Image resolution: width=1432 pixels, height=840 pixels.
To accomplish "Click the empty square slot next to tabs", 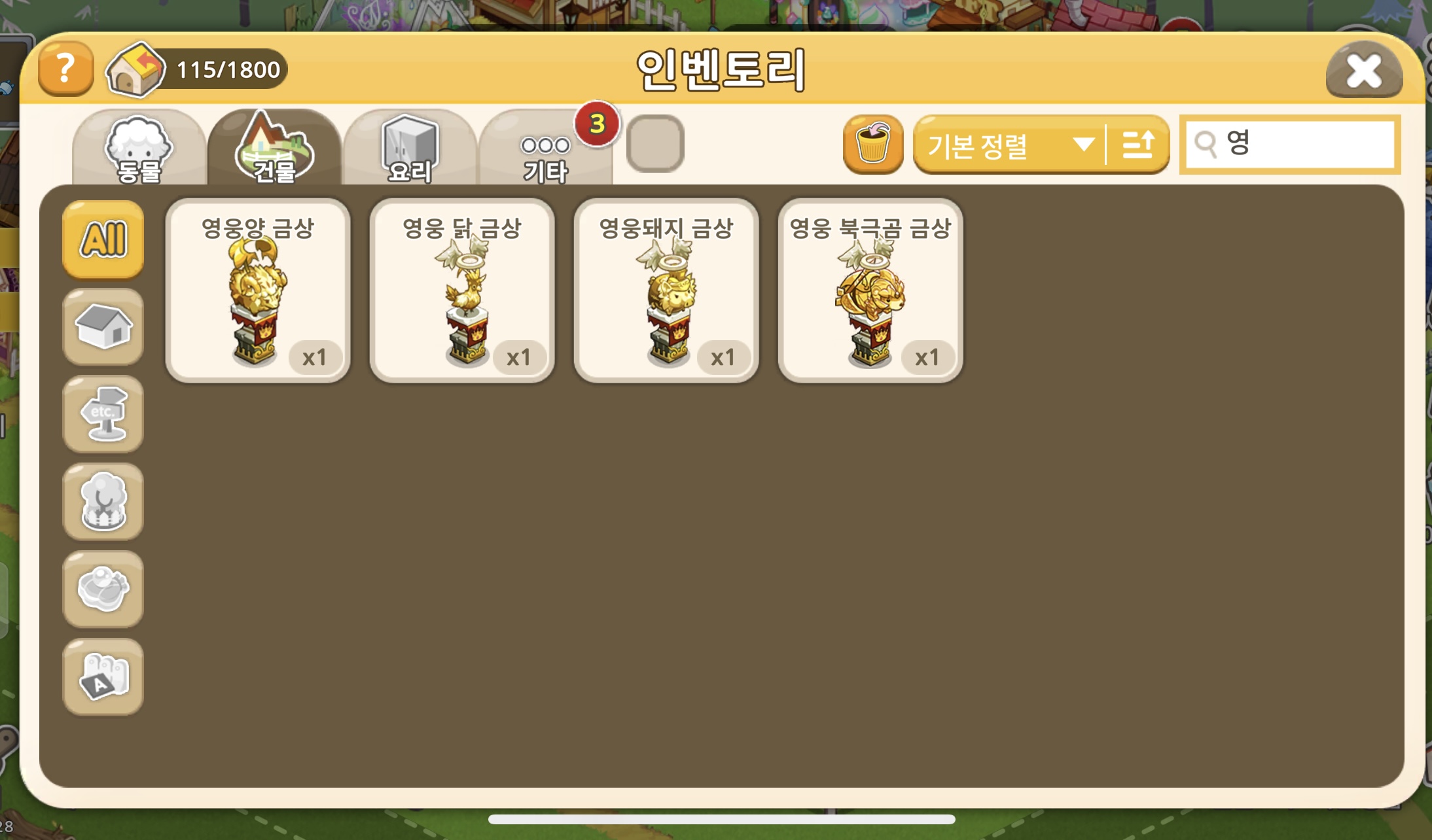I will (655, 143).
